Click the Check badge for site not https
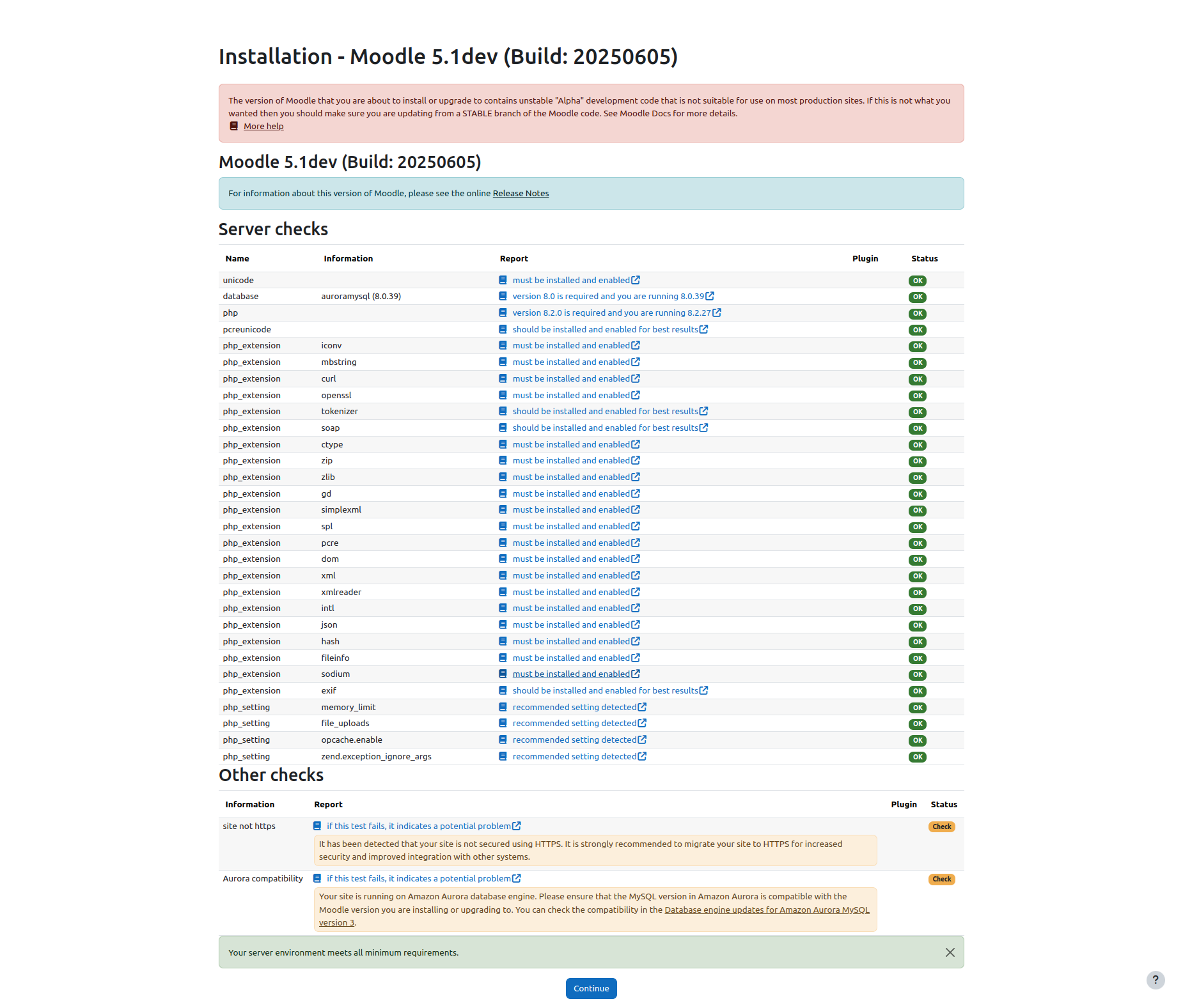The width and height of the screenshot is (1183, 1008). point(941,826)
